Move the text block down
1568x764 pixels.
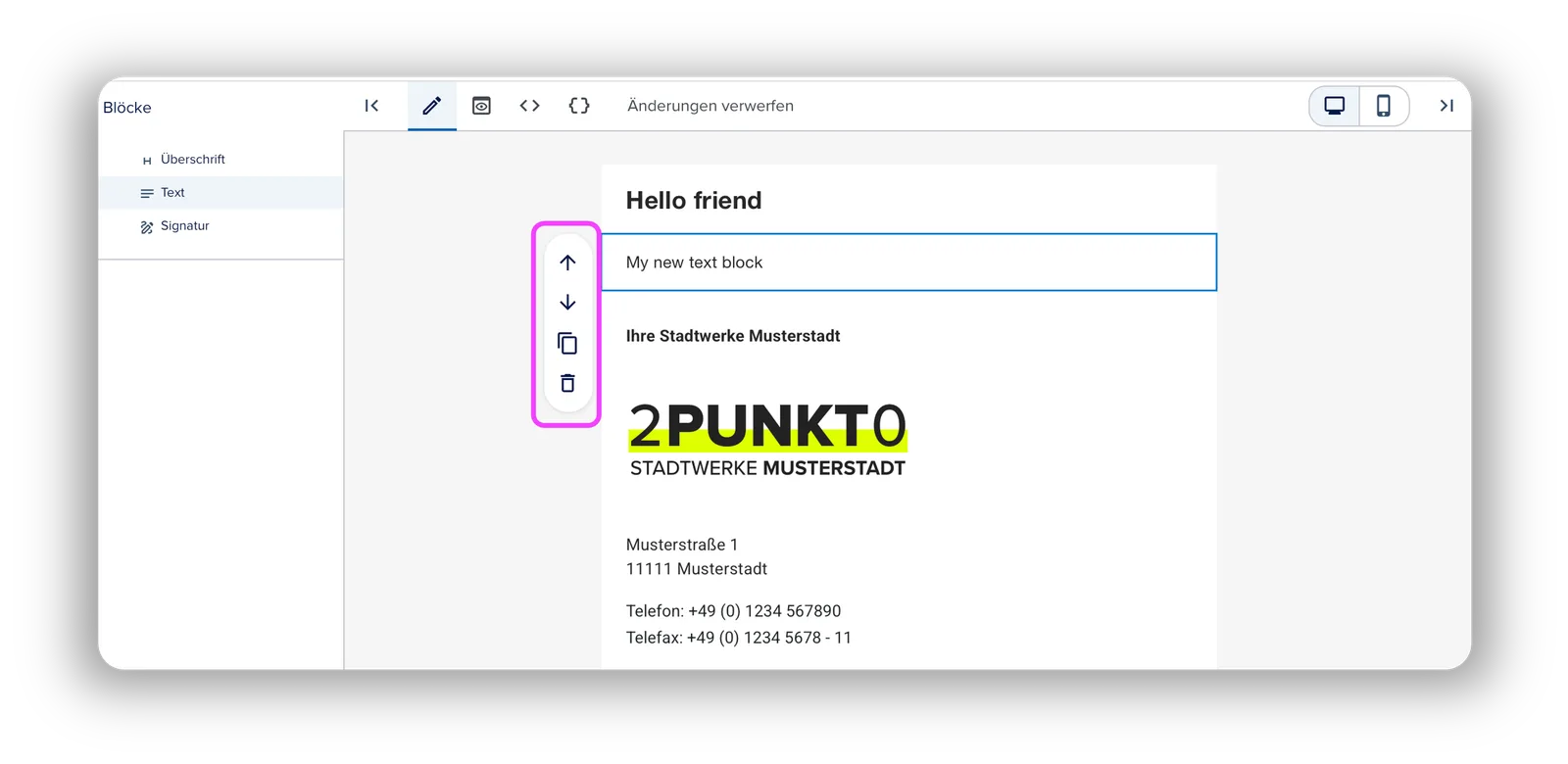(567, 303)
